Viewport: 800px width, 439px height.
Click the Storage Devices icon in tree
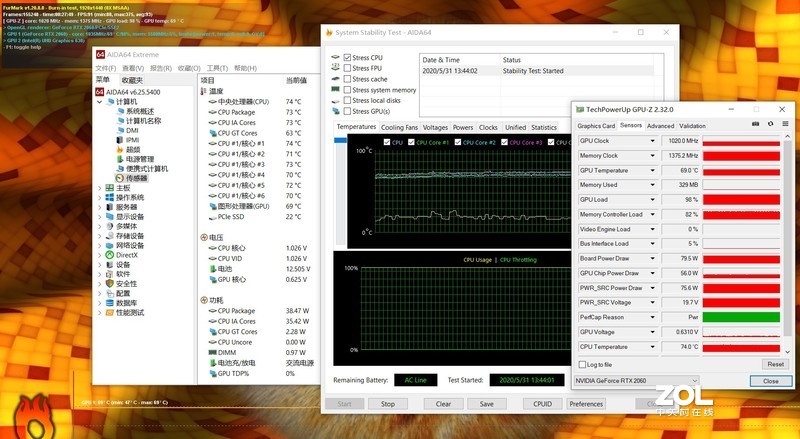(x=110, y=236)
